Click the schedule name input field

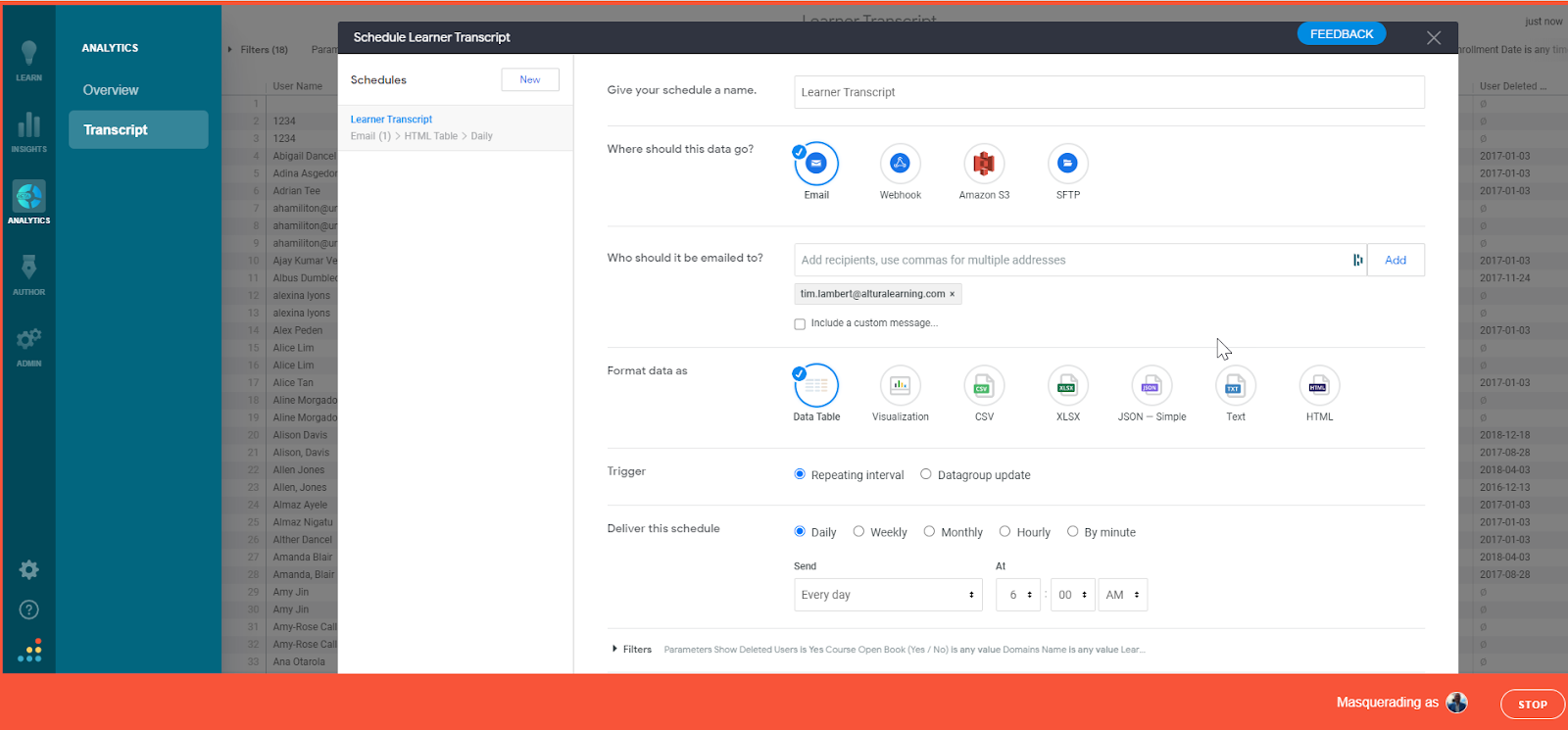(1109, 92)
